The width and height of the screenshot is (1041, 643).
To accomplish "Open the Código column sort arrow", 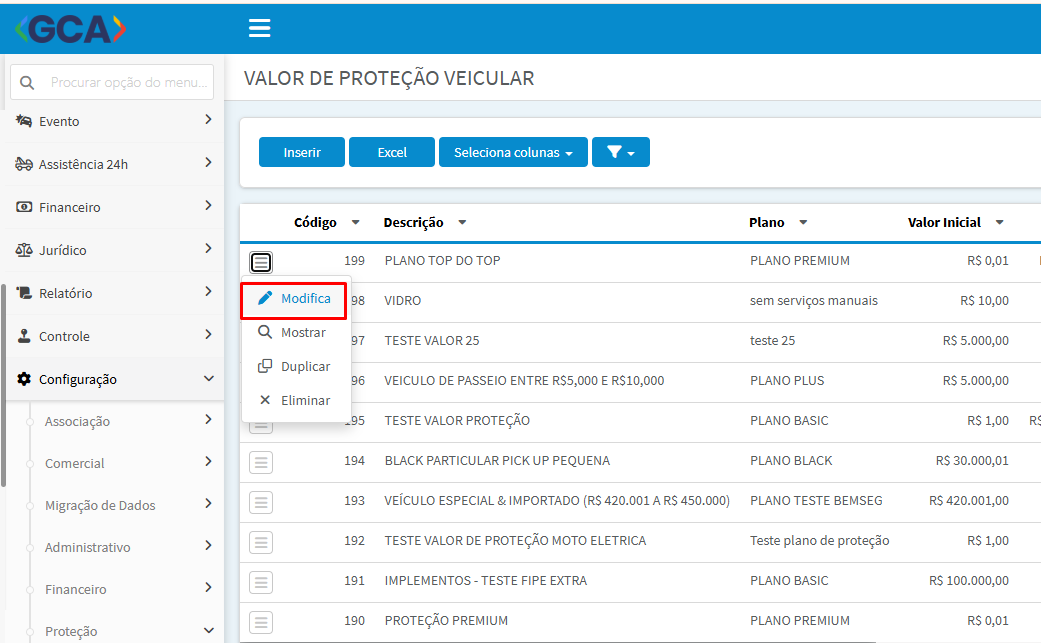I will tap(355, 222).
